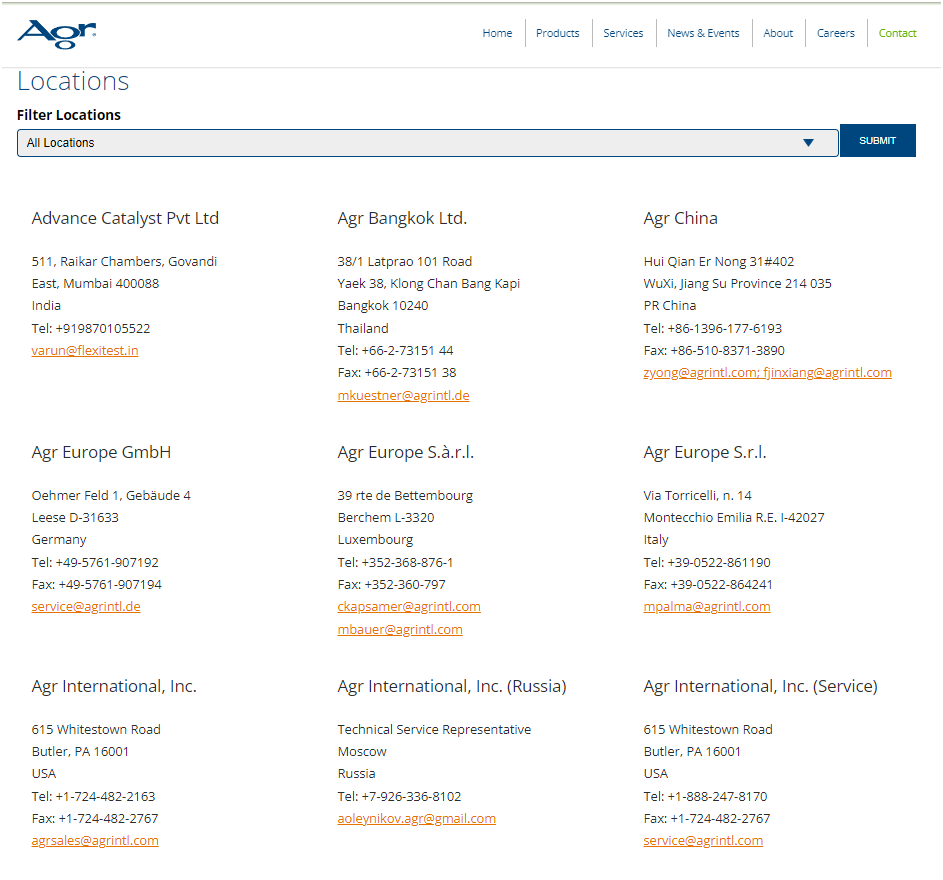Go to the Services menu
This screenshot has width=943, height=880.
click(x=623, y=33)
